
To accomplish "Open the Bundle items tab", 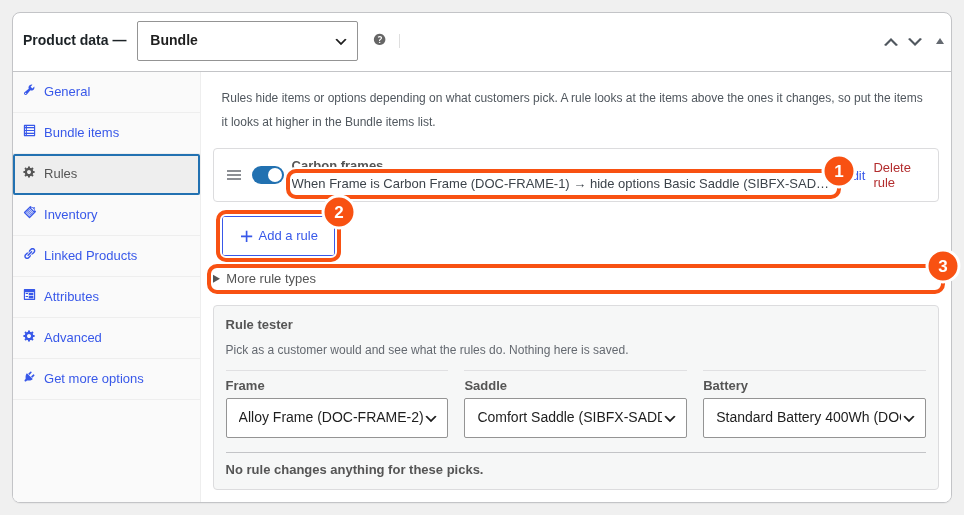I will [106, 133].
